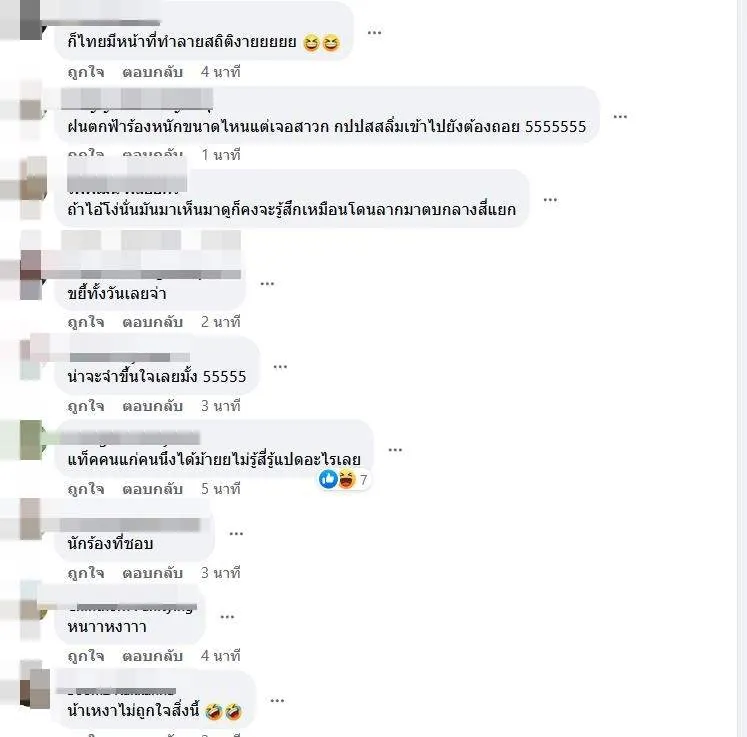747x737 pixels.
Task: Open three-dot menu beside ฝนตกฟ้าร้อง comment
Action: pos(620,117)
